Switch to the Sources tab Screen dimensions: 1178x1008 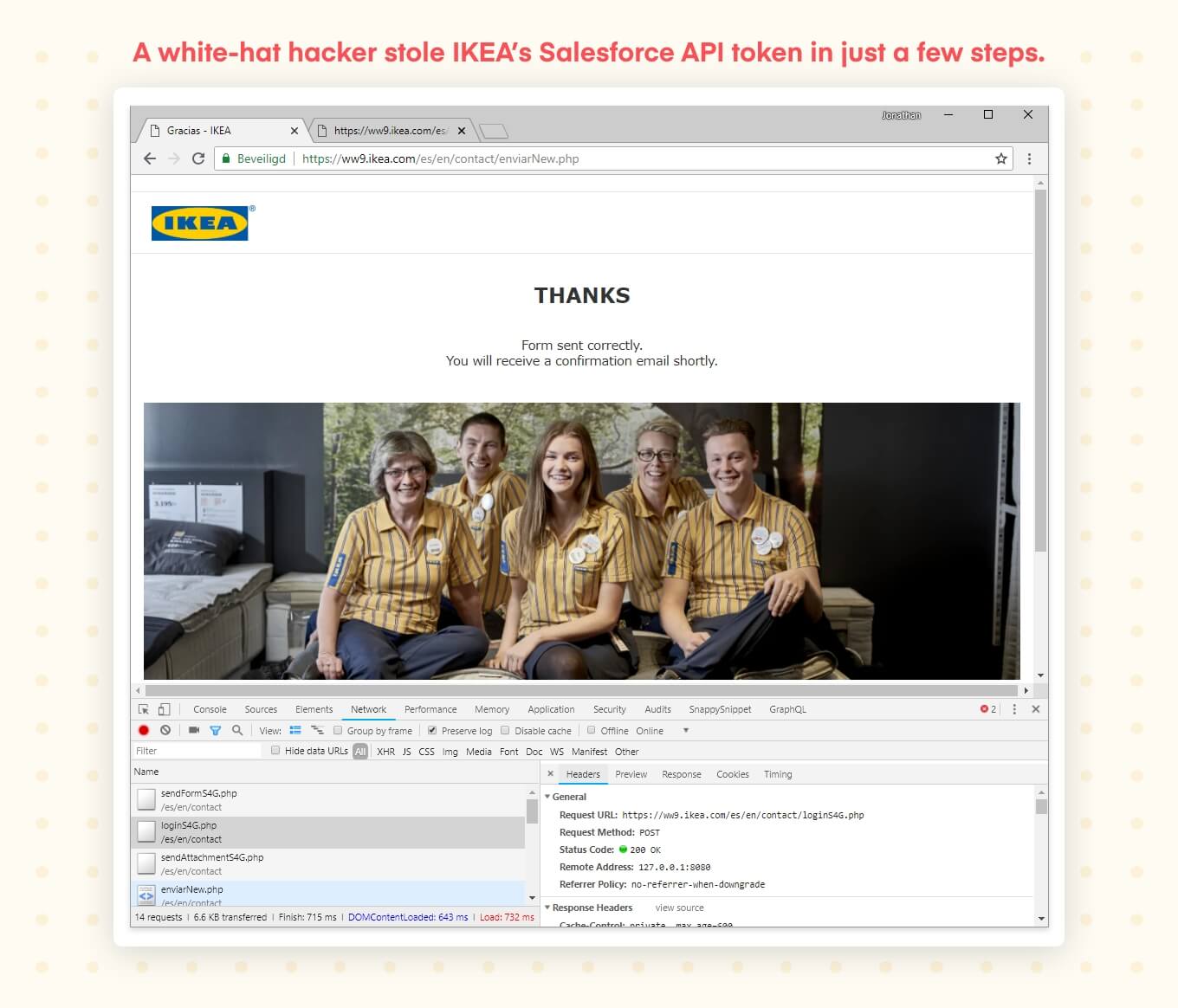tap(261, 709)
